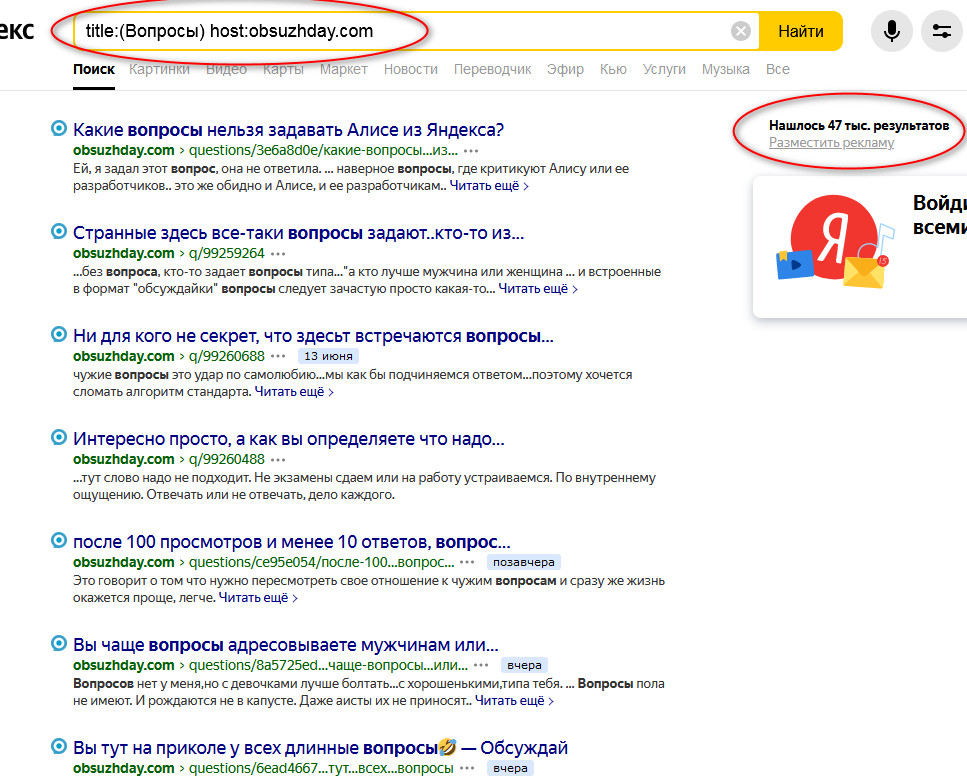Screen dimensions: 967x780
Task: Open 'после 100 просмотров и менее 10 ответов' result
Action: 292,541
